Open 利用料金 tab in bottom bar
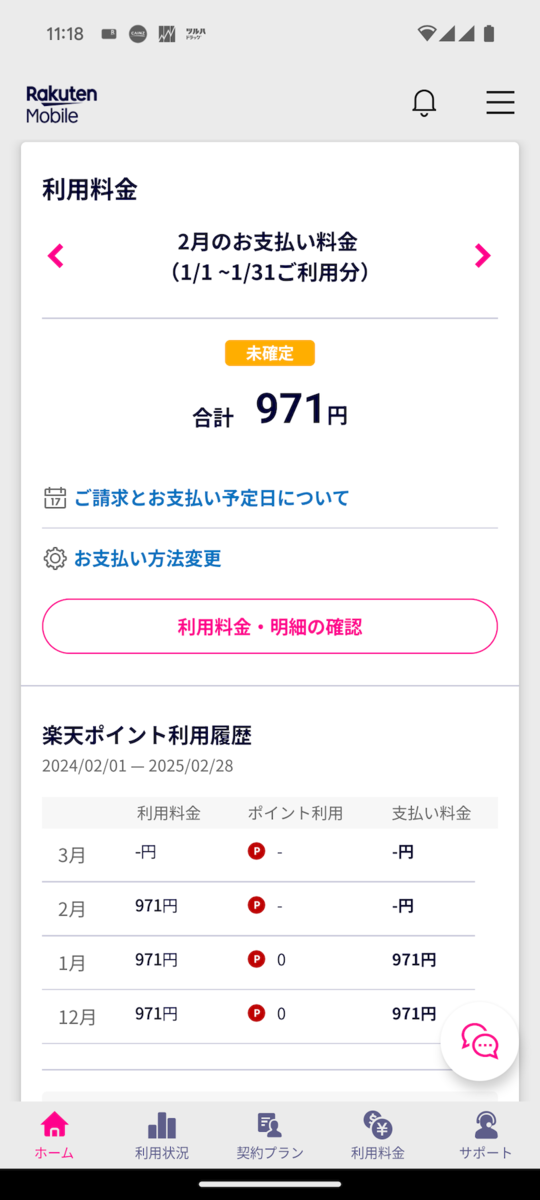The height and width of the screenshot is (1200, 540). (x=378, y=1136)
